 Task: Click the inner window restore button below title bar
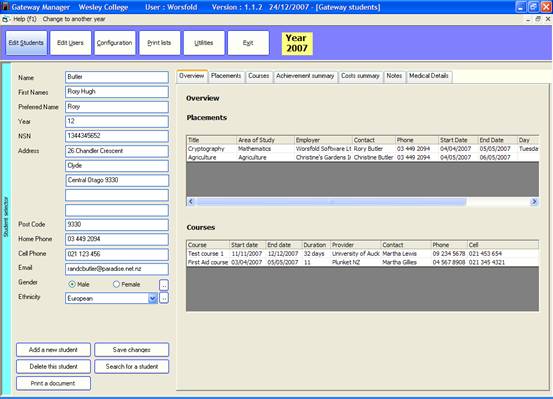(x=538, y=19)
